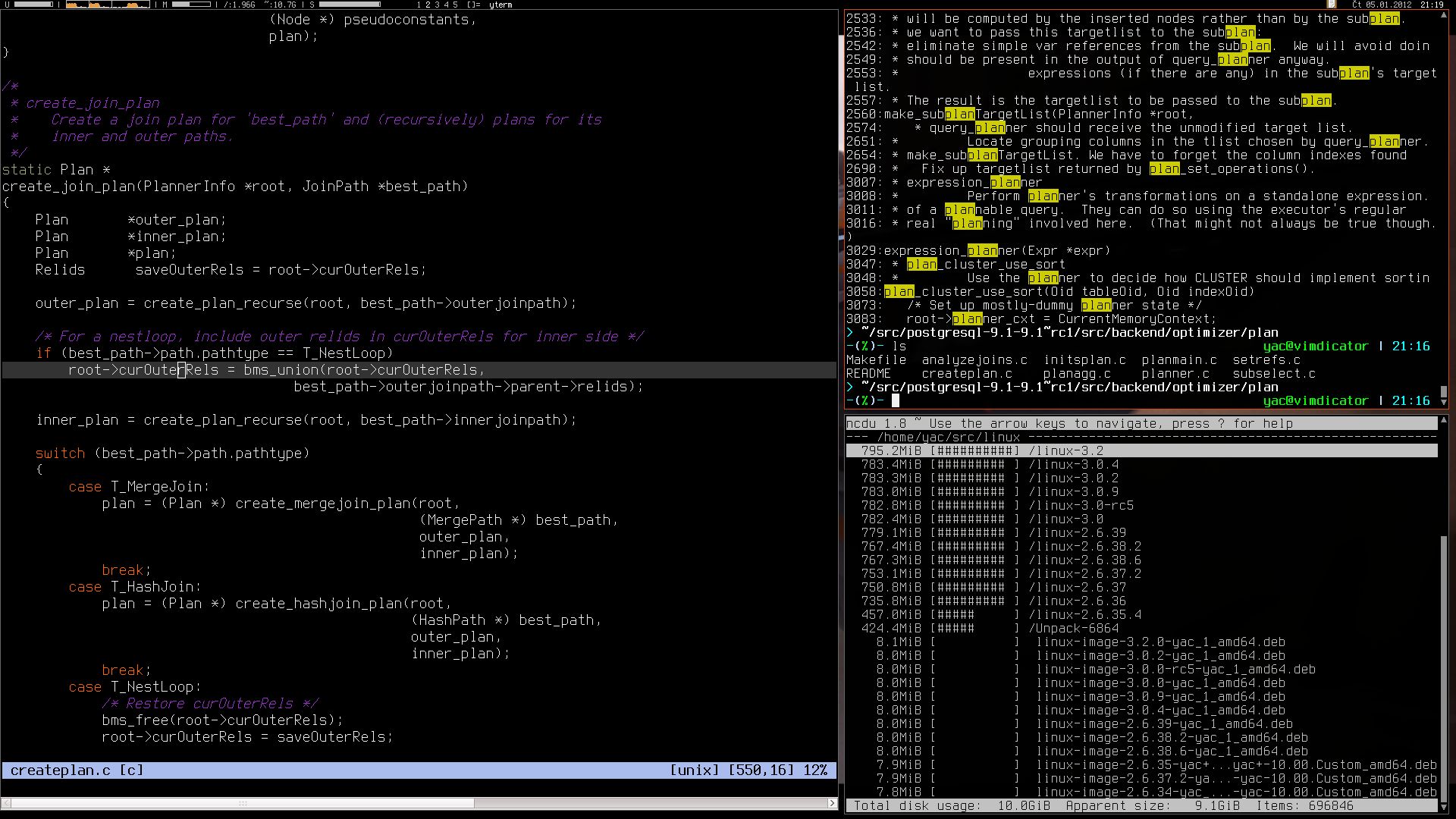Click planagg.c in terminal ls output

click(1077, 374)
